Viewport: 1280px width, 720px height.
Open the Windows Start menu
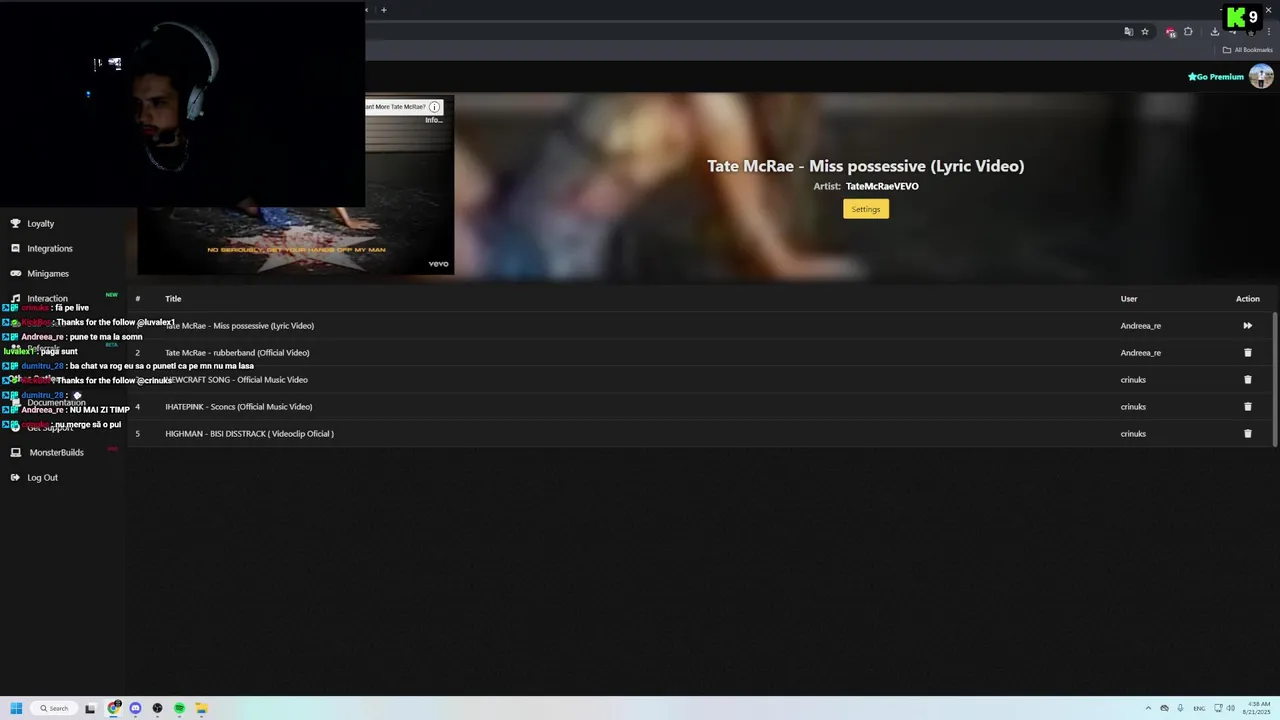[16, 708]
